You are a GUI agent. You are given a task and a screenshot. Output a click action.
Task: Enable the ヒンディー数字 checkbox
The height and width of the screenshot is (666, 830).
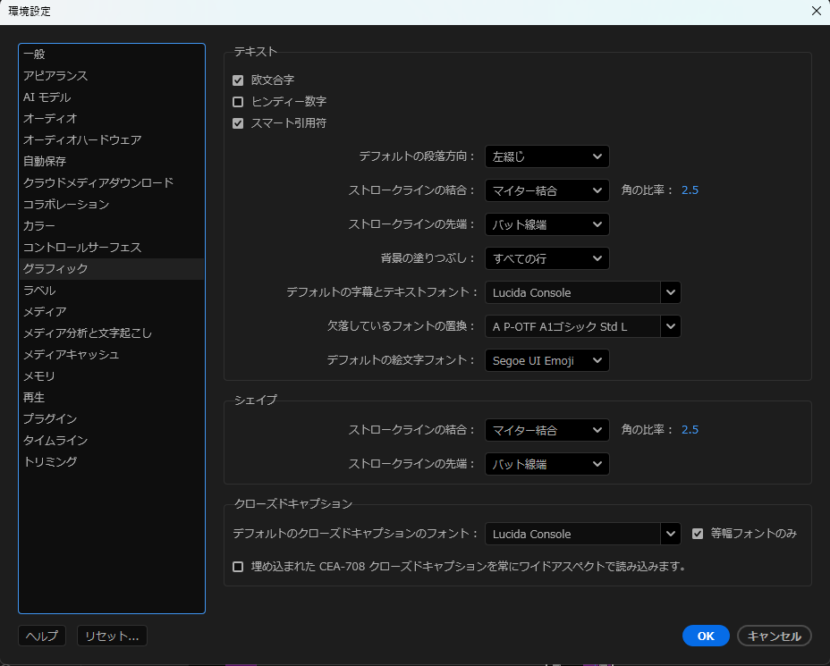click(238, 102)
